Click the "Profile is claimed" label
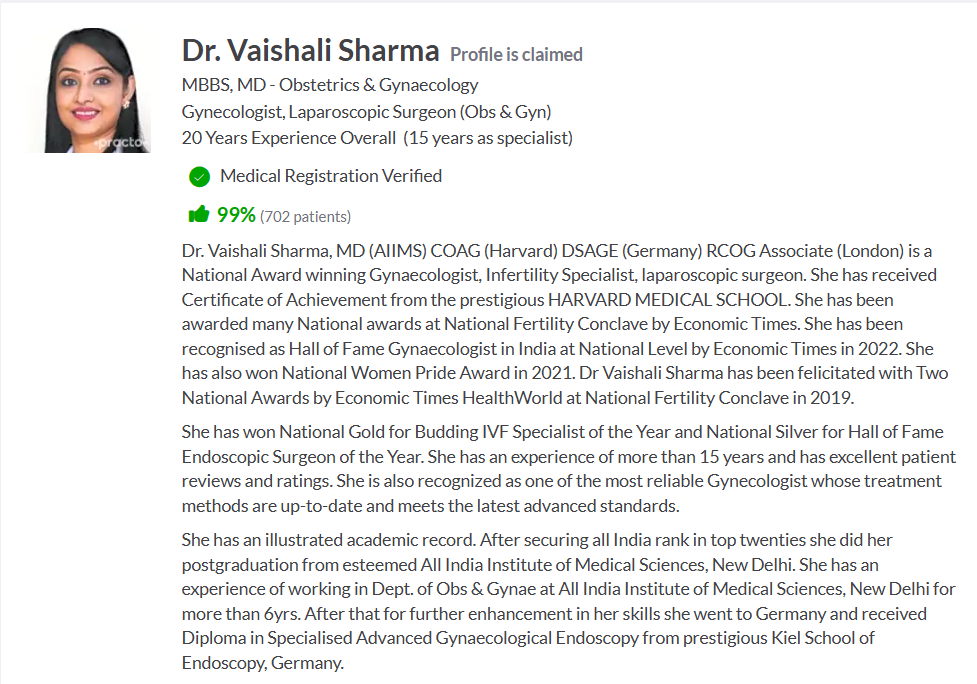This screenshot has width=977, height=684. (516, 55)
